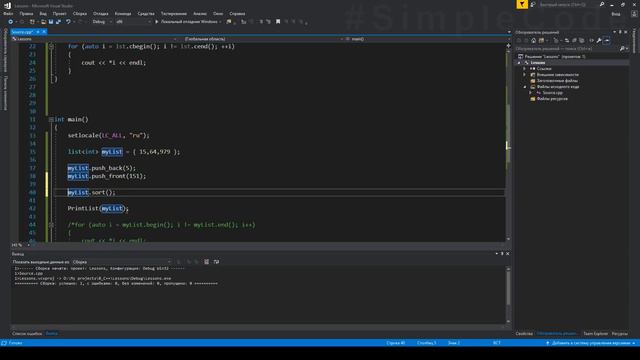
Task: Open the notifications flag icon
Action: (522, 4)
